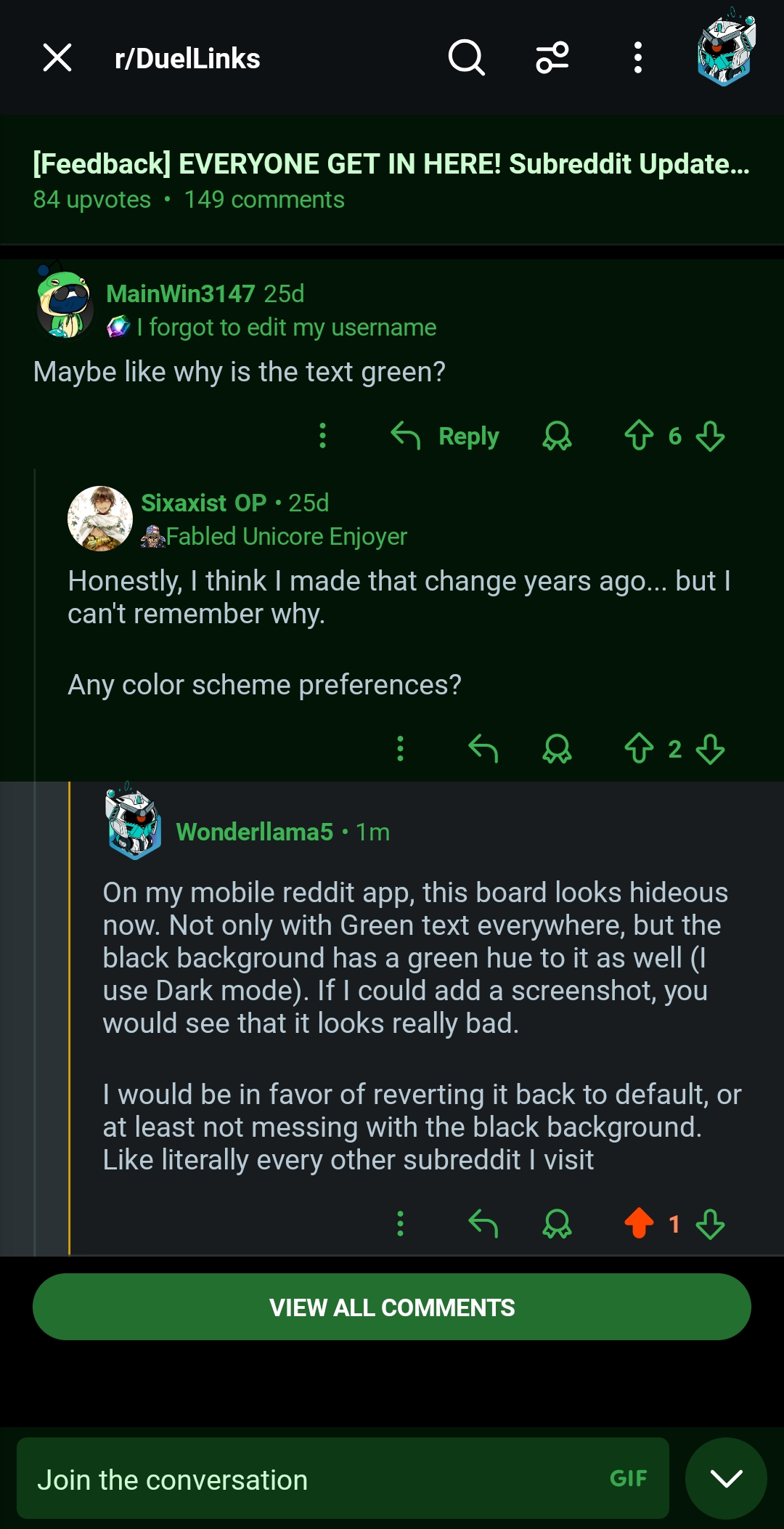
Task: Collapse with the chevron-down button
Action: (x=726, y=1478)
